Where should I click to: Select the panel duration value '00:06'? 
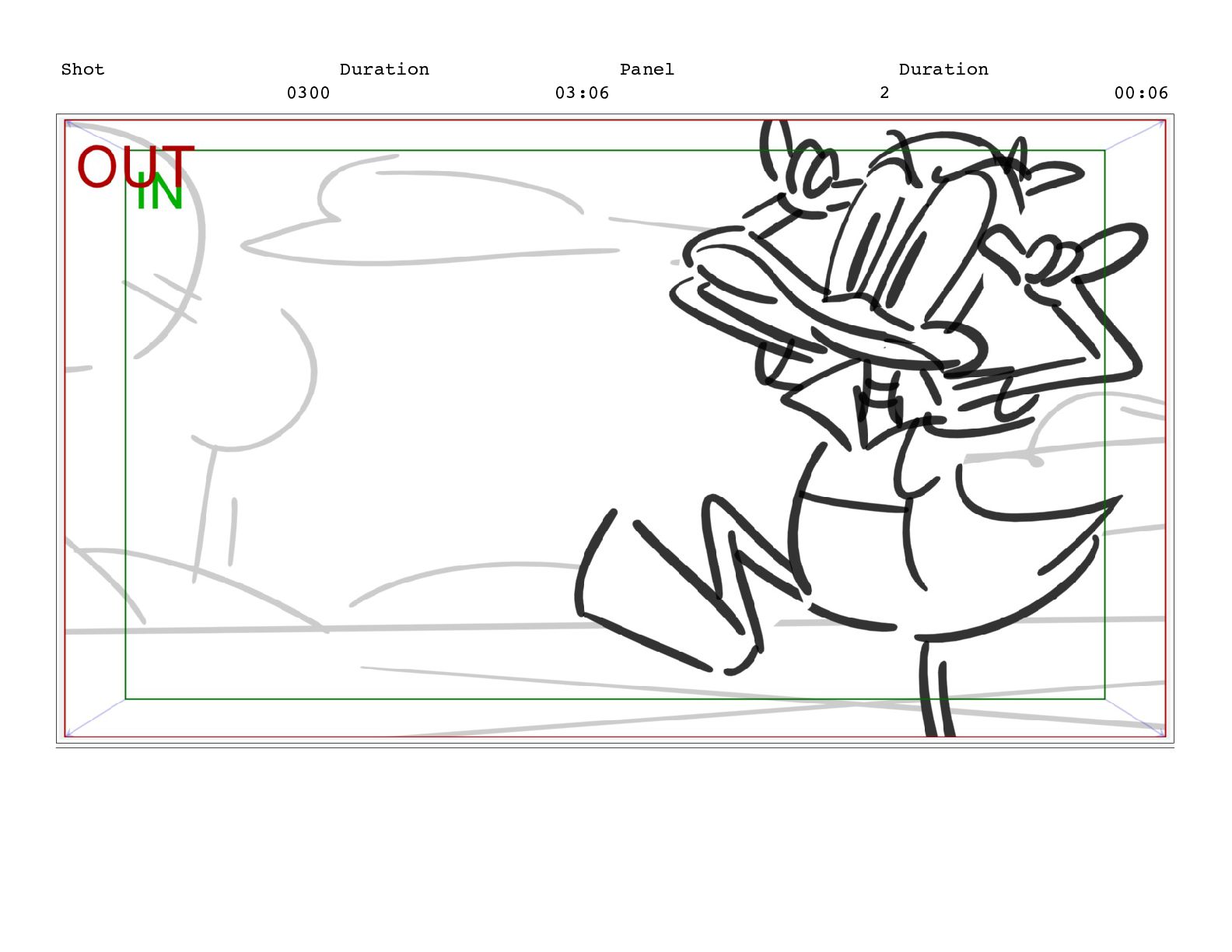(x=1141, y=93)
